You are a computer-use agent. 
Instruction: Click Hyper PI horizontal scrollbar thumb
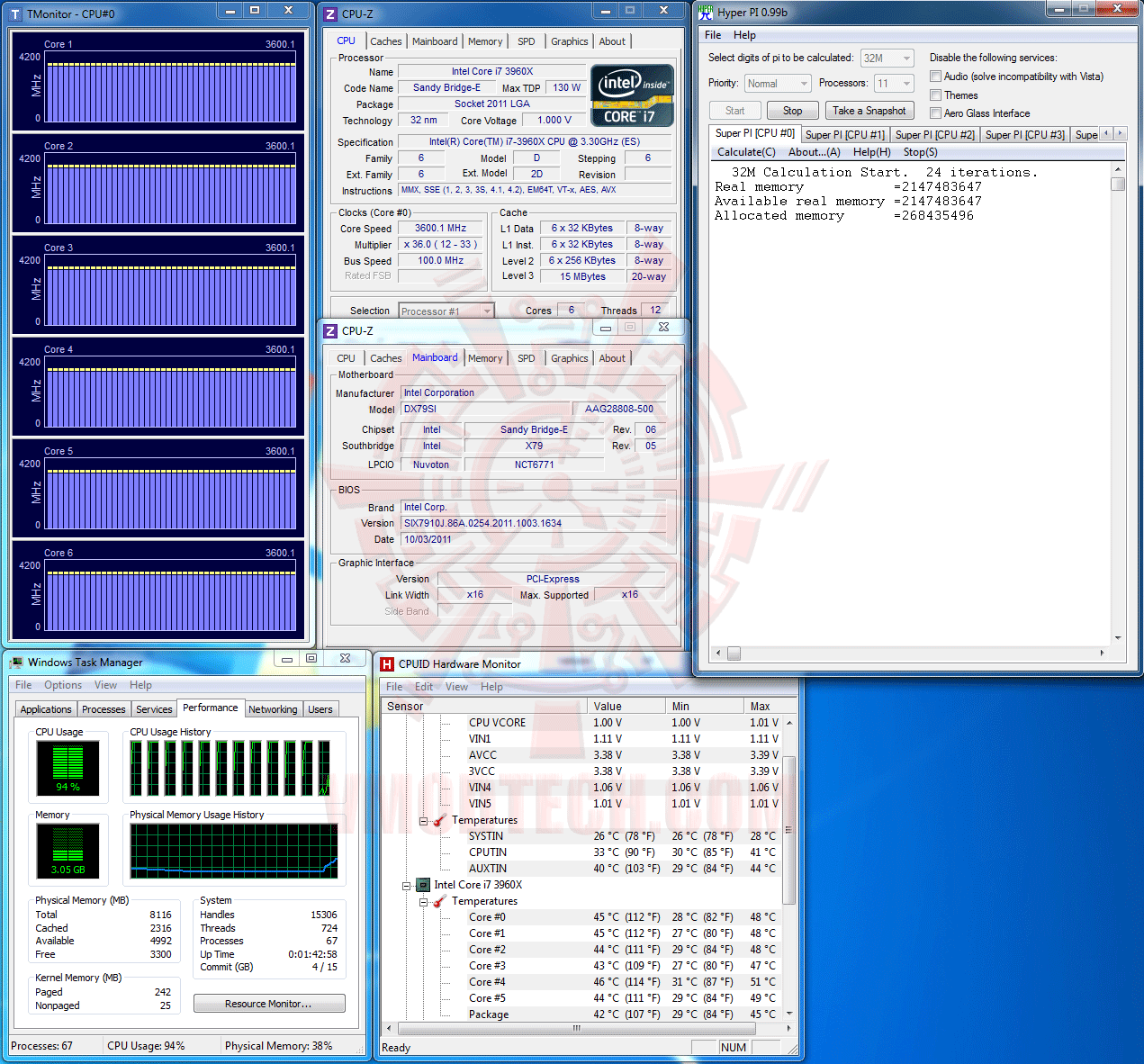tap(734, 654)
